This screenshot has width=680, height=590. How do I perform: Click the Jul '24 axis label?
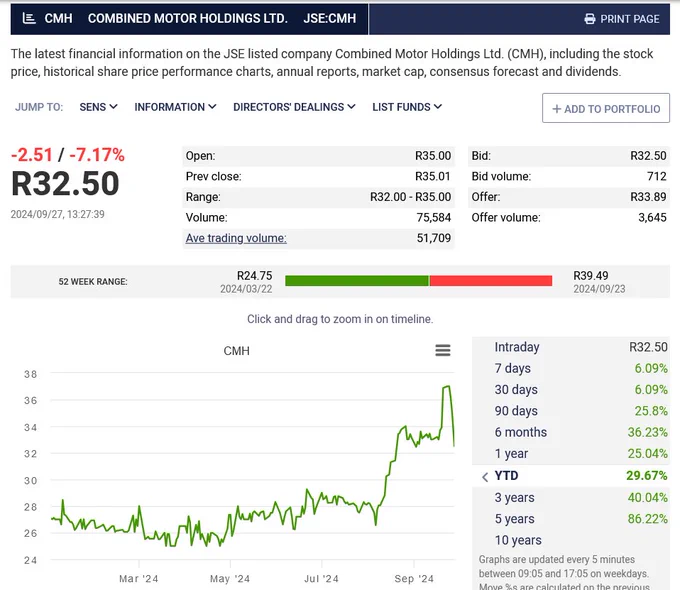click(x=321, y=579)
